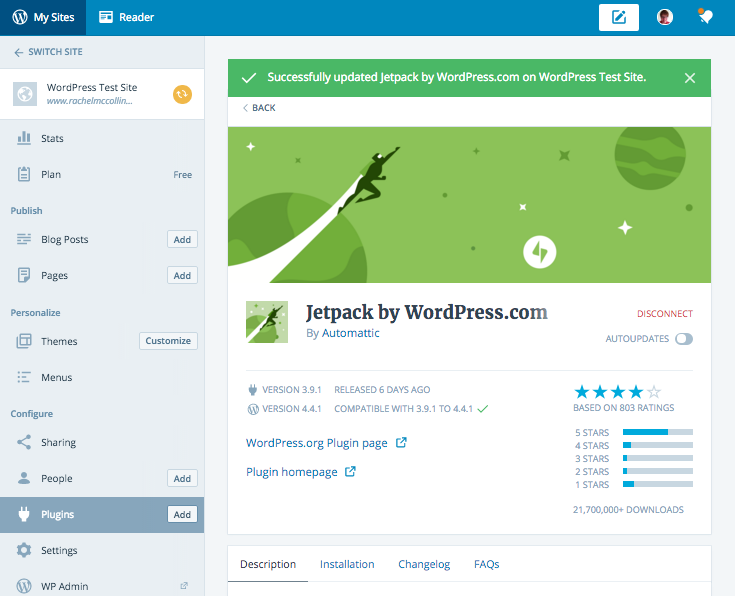Switch to the Changelog tab
Viewport: 735px width, 596px height.
tap(424, 564)
